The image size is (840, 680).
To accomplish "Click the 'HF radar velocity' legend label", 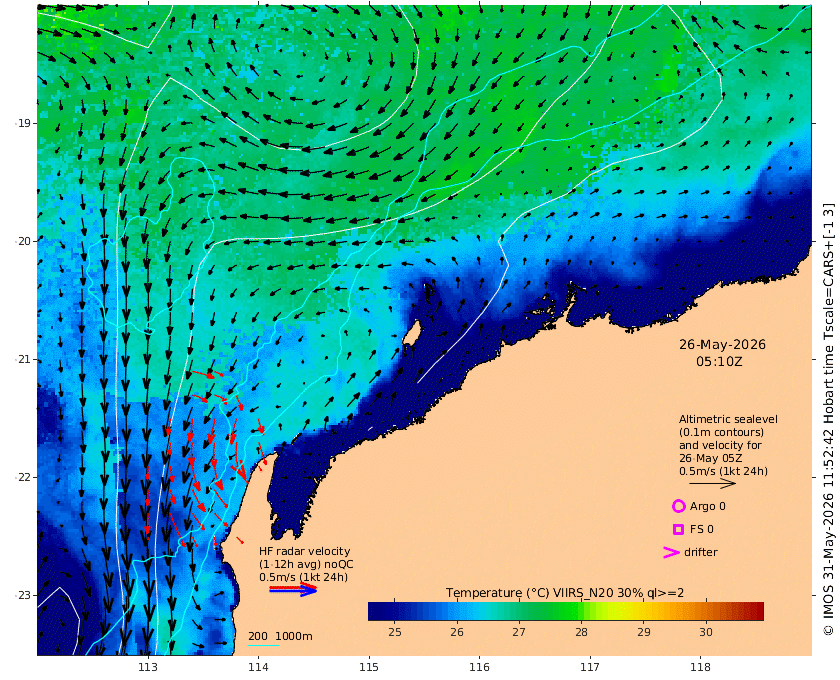I will (304, 551).
